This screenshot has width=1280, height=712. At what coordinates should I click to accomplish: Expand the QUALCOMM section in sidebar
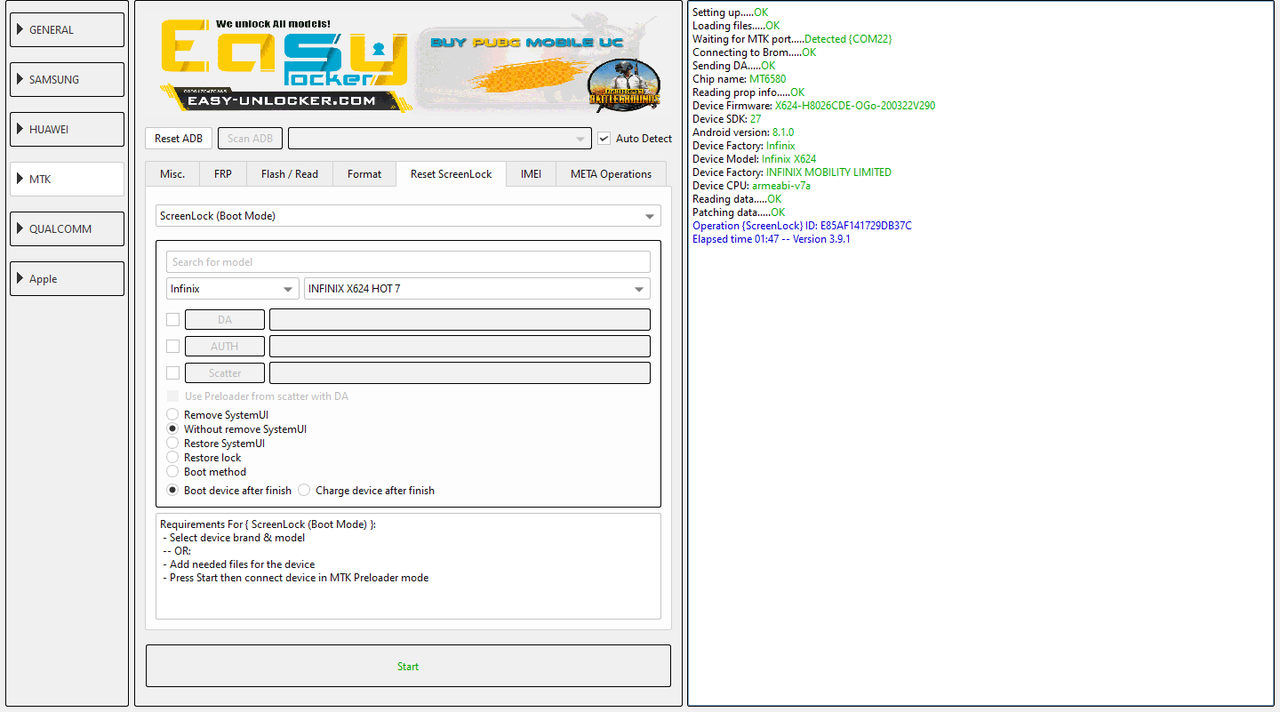click(x=67, y=229)
